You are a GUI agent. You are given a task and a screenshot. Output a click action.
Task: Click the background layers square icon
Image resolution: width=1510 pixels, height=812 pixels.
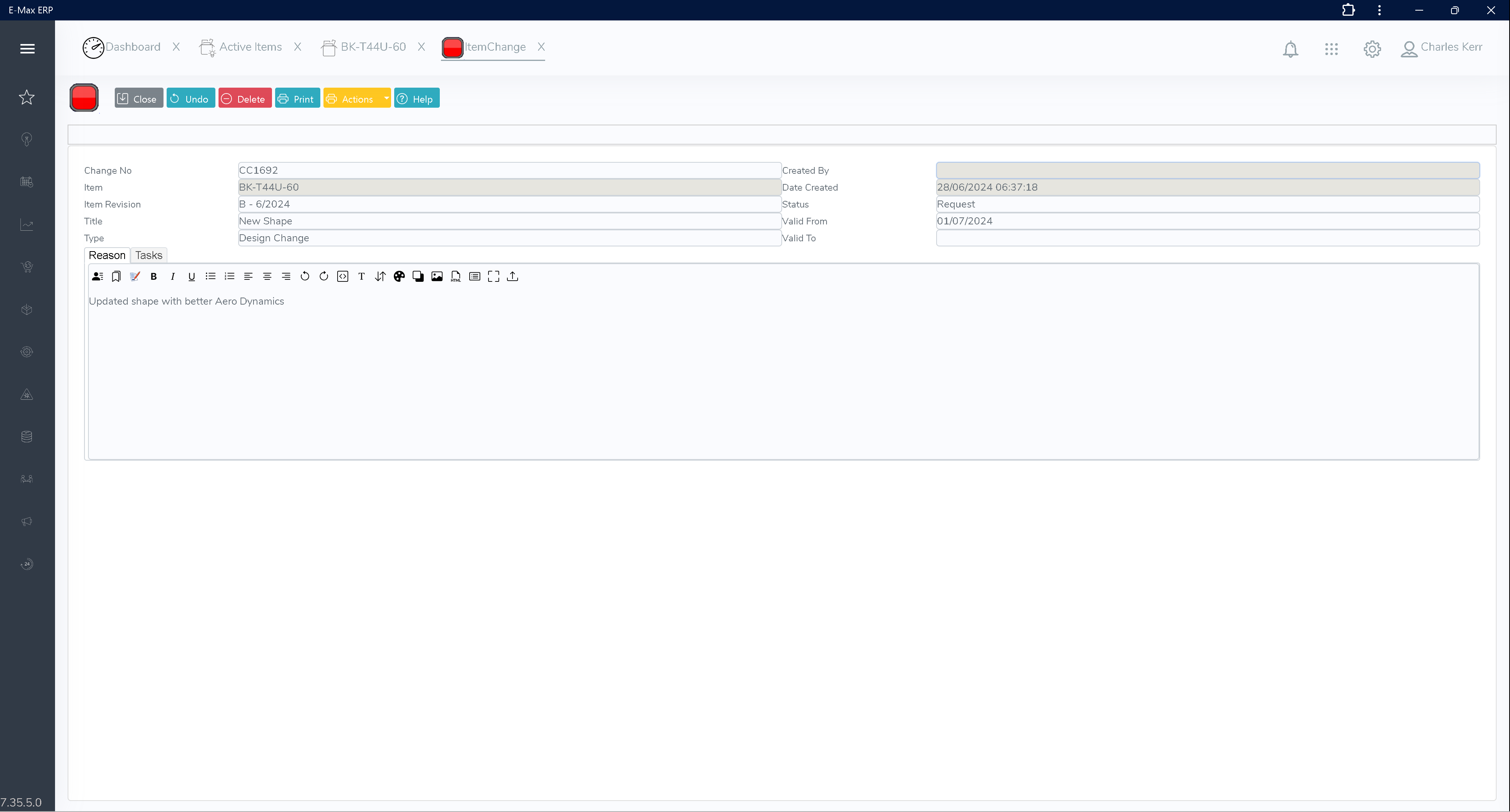click(x=418, y=277)
